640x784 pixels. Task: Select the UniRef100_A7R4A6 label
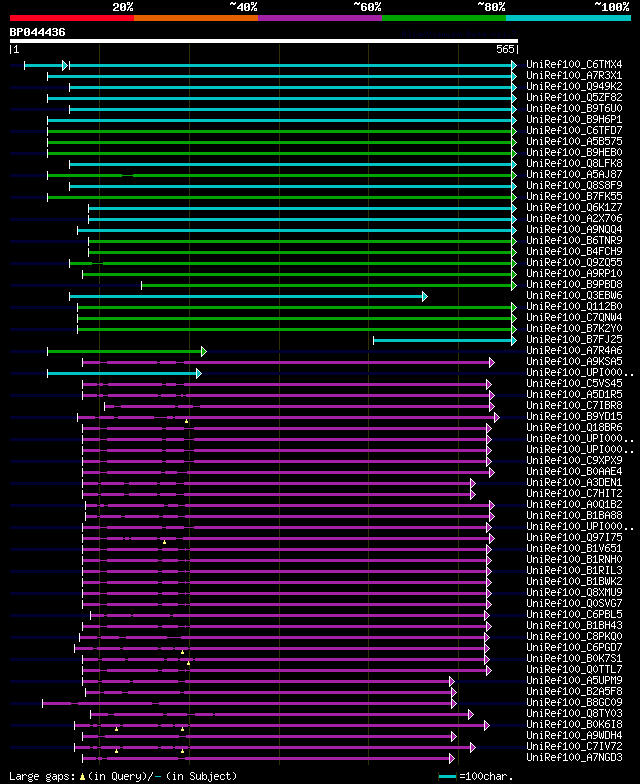[574, 350]
